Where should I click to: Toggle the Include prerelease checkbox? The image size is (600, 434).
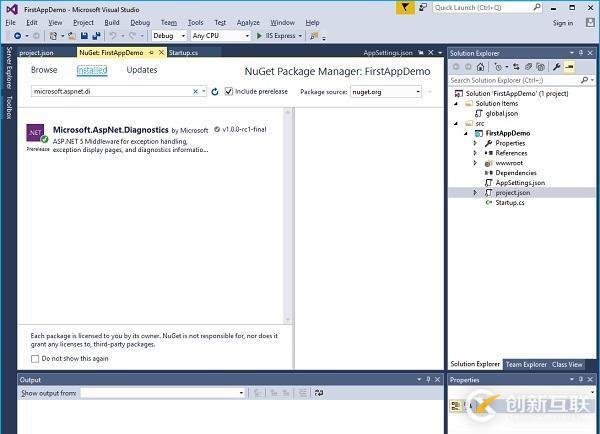pos(228,91)
